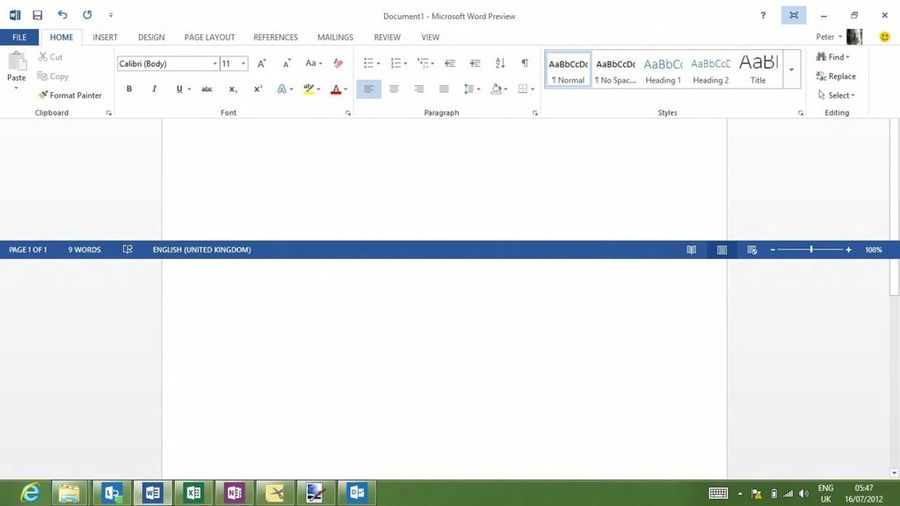900x506 pixels.
Task: Click the Clear Formatting eraser icon
Action: pos(338,63)
